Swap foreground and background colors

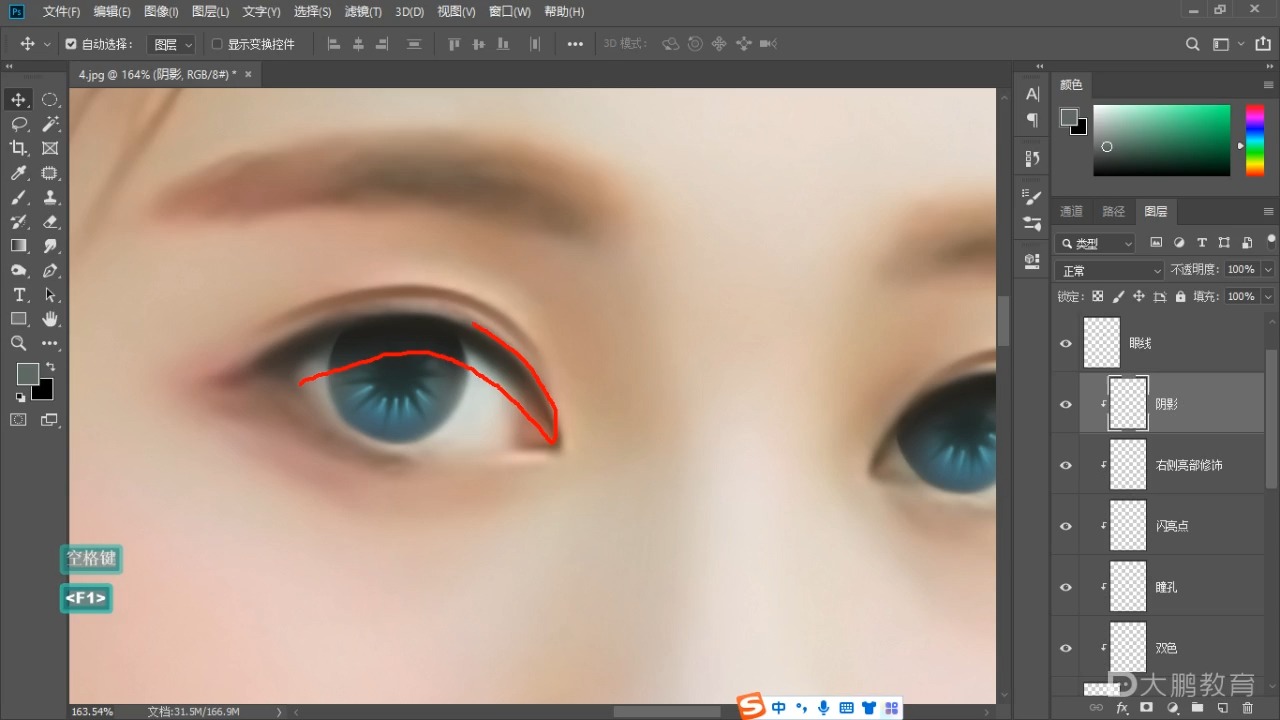(x=50, y=368)
